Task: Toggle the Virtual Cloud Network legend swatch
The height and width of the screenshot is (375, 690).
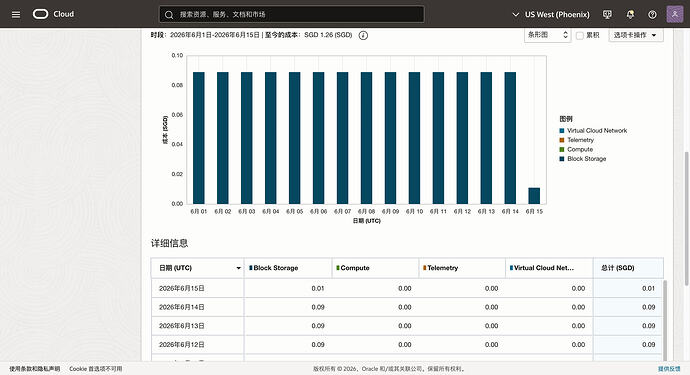Action: [562, 131]
